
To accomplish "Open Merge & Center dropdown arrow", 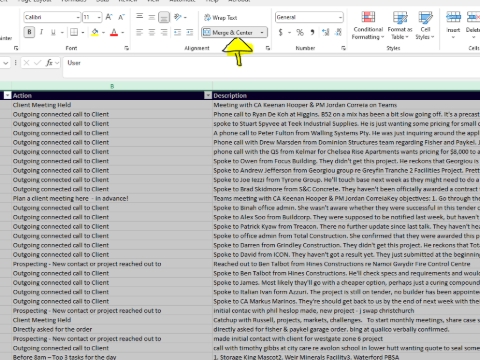I will (262, 33).
